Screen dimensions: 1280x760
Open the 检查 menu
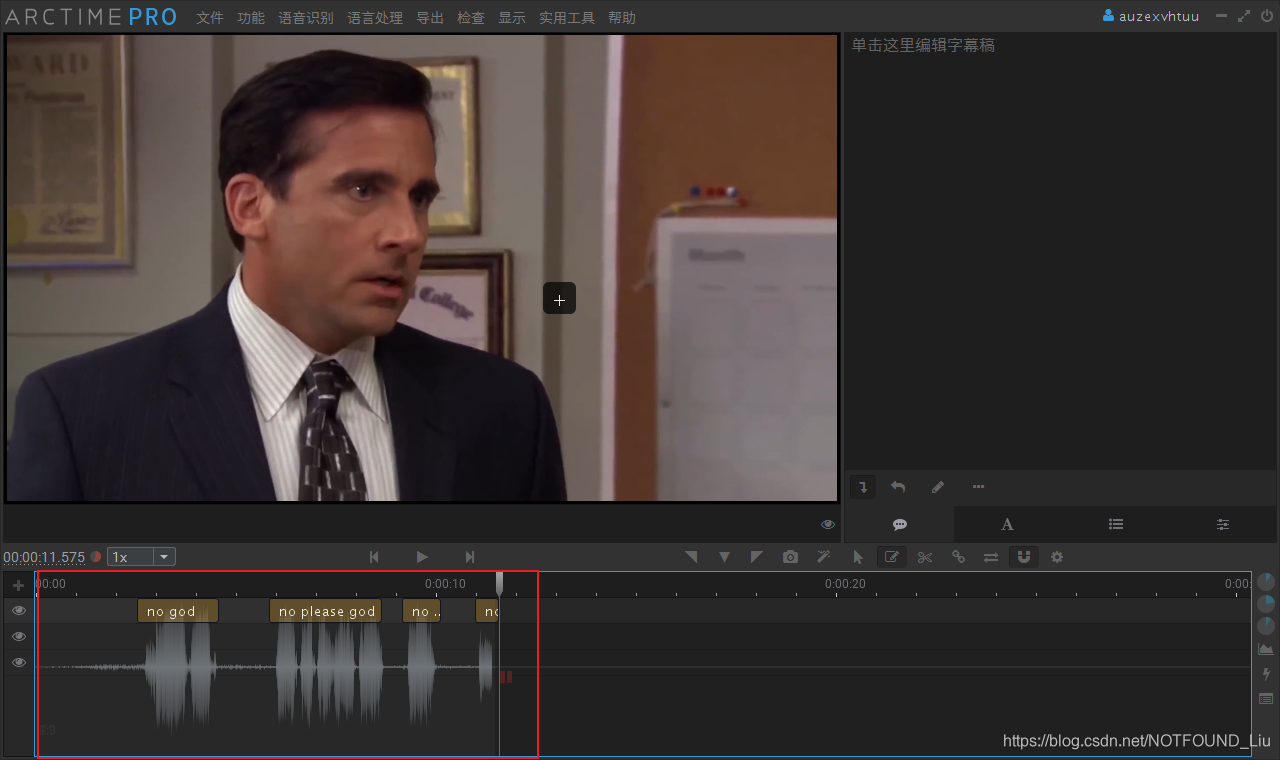(x=471, y=18)
